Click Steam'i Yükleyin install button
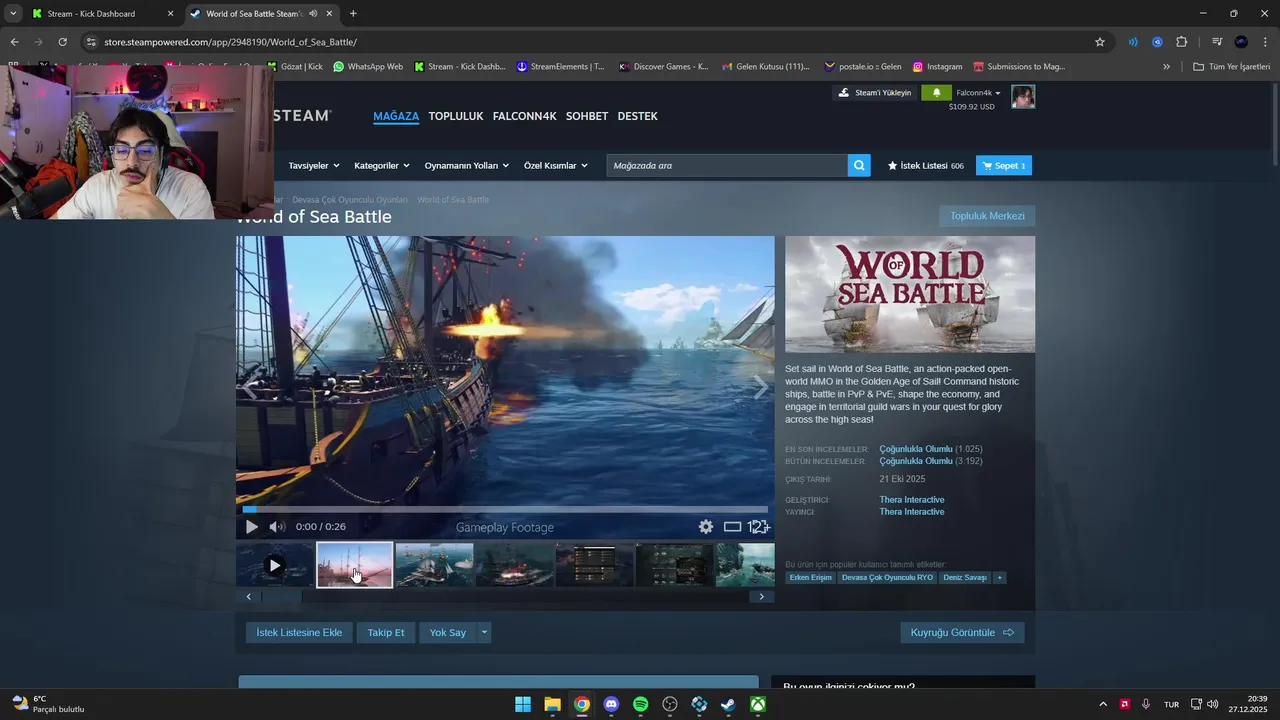 [875, 93]
